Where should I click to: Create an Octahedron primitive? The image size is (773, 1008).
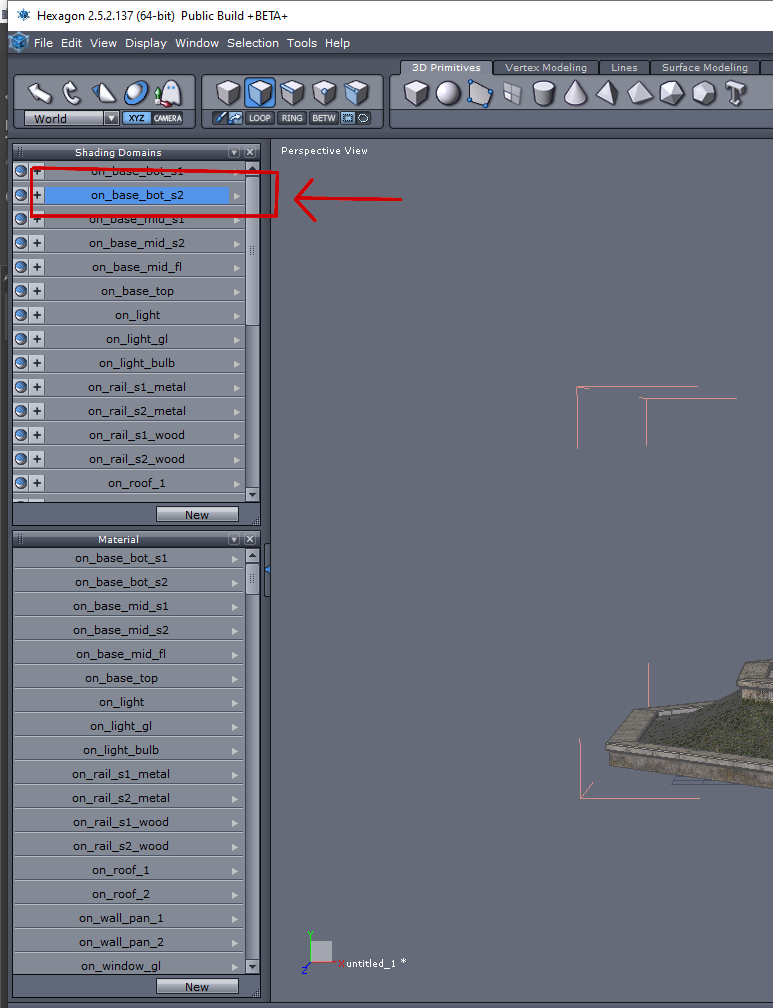pos(640,93)
